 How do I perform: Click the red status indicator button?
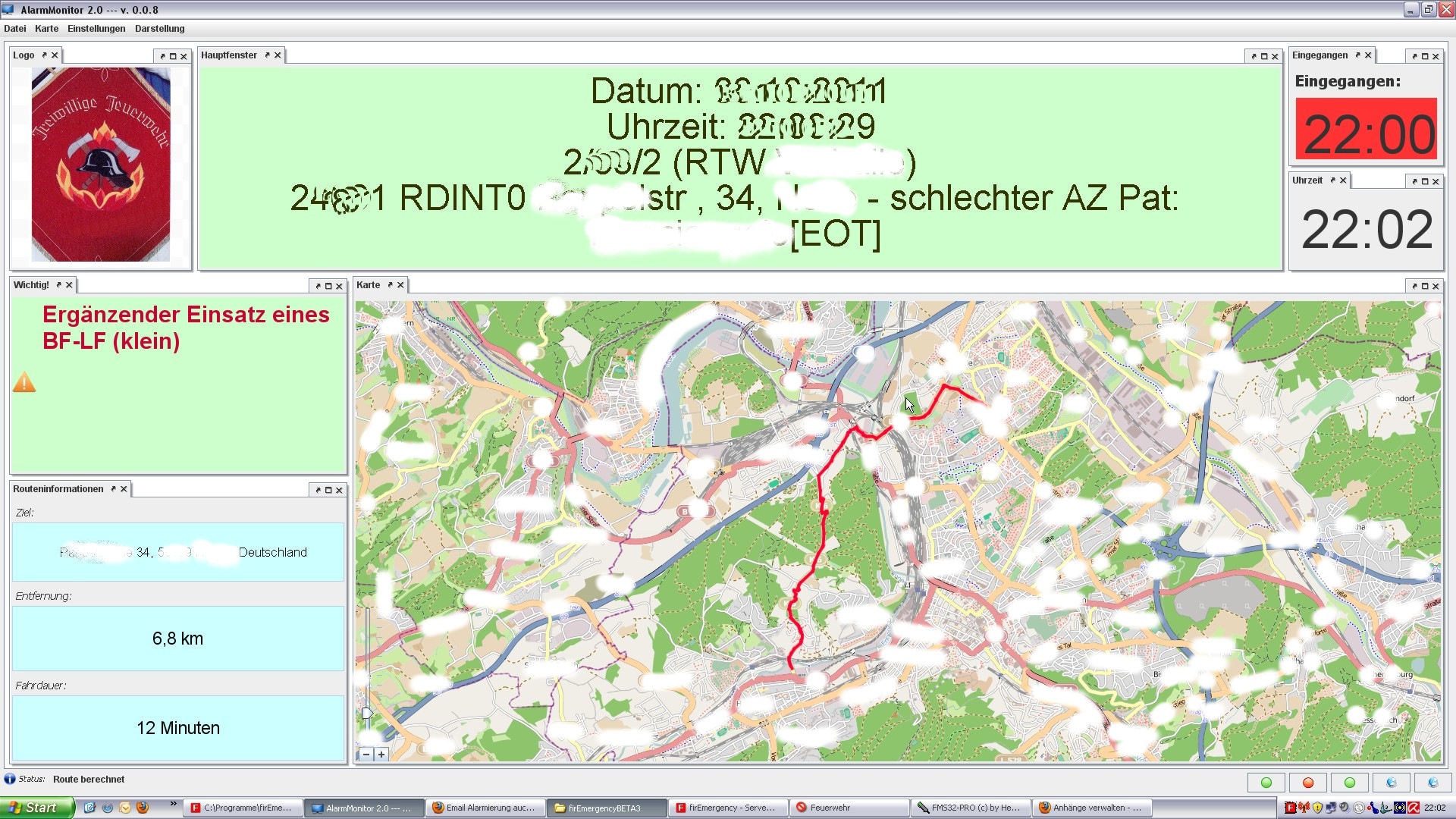tap(1307, 783)
